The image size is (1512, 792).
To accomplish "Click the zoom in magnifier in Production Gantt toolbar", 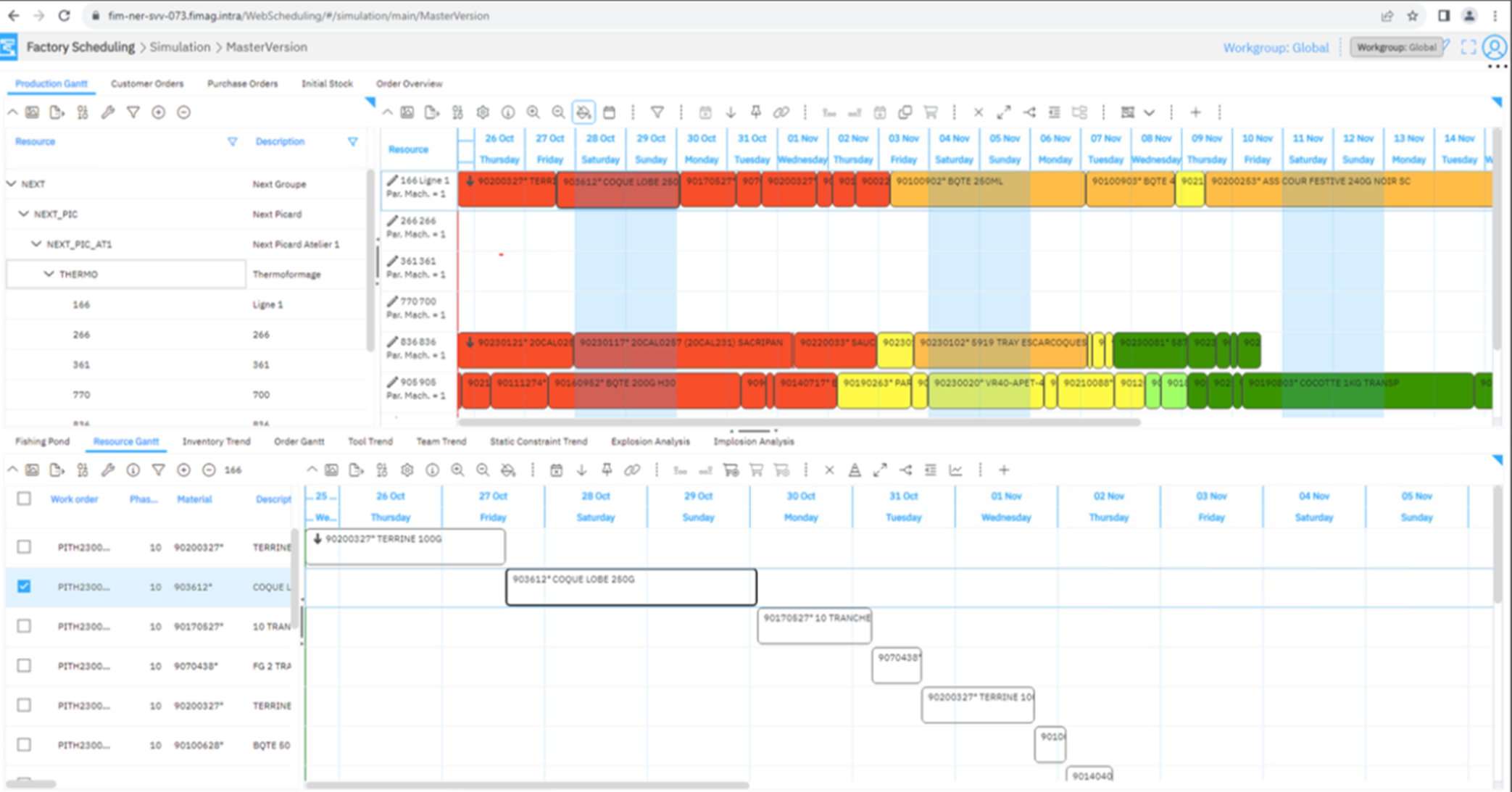I will 533,112.
